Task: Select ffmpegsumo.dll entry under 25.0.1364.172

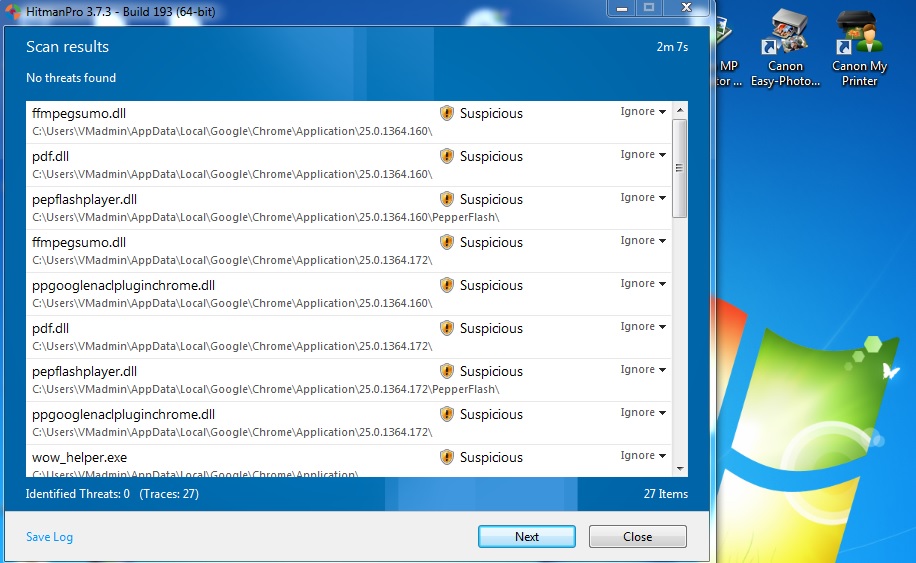Action: pyautogui.click(x=349, y=251)
